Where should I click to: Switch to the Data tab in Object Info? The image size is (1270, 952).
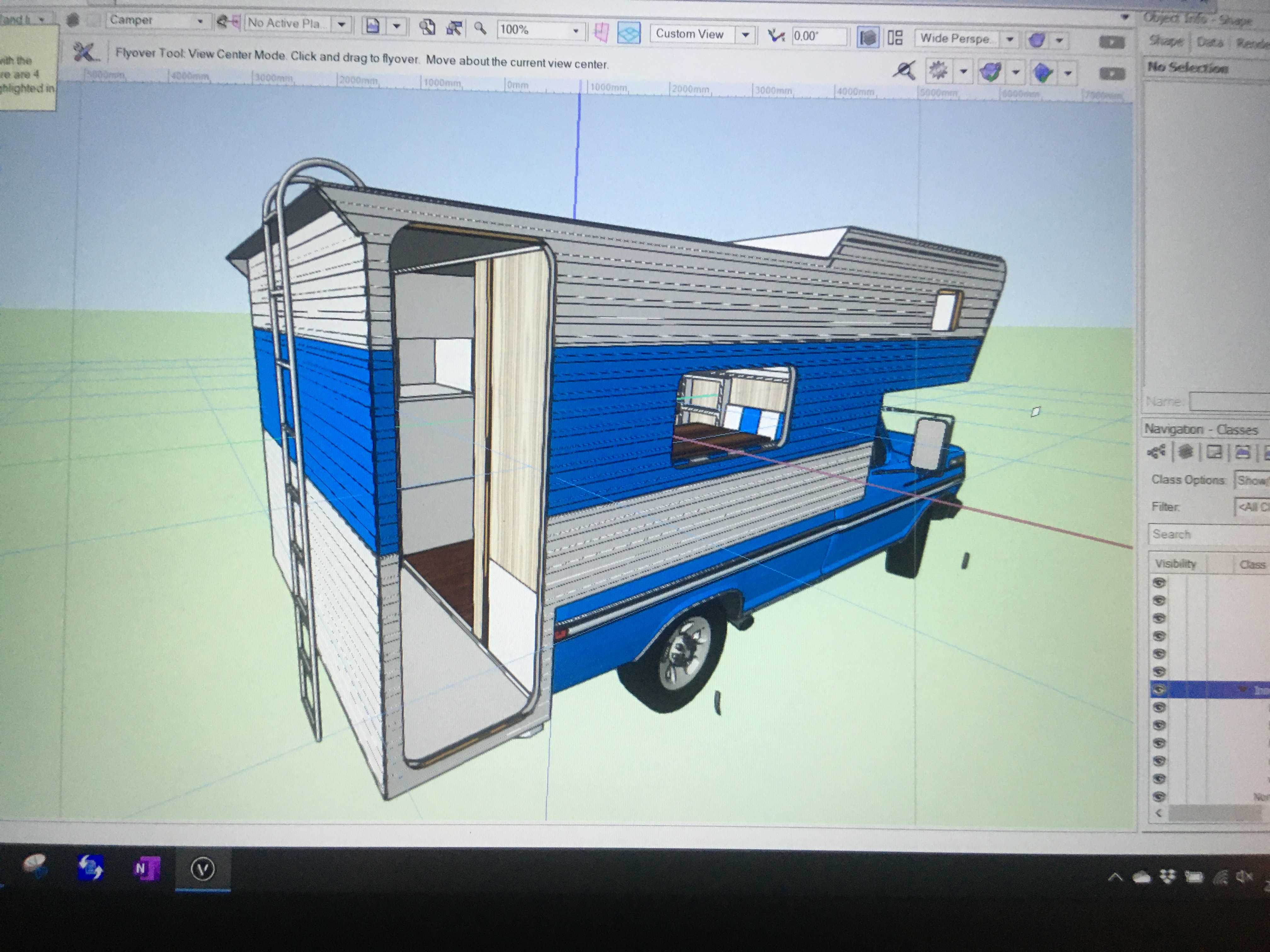pos(1209,42)
